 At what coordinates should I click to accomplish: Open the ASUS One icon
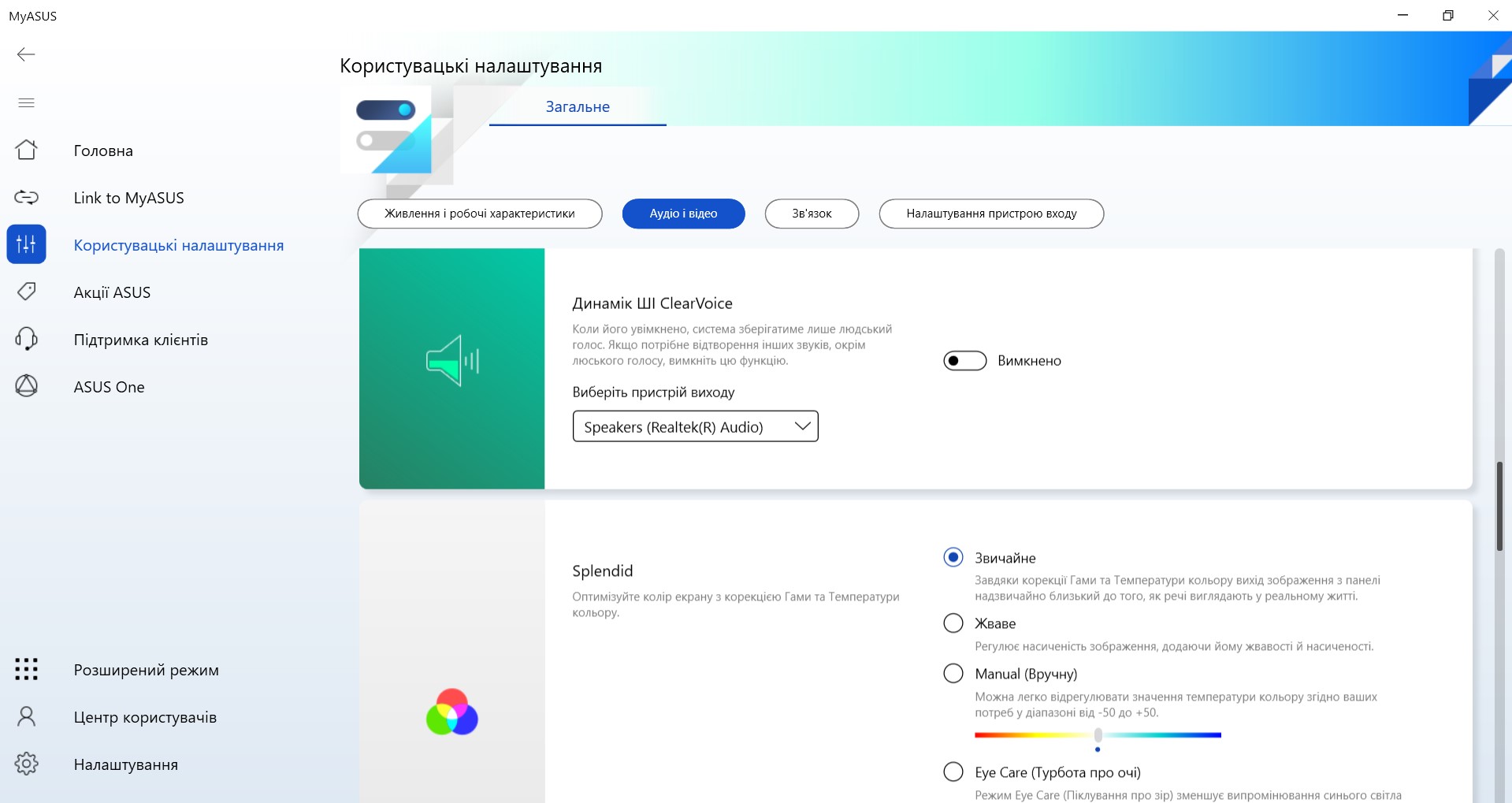[x=26, y=386]
